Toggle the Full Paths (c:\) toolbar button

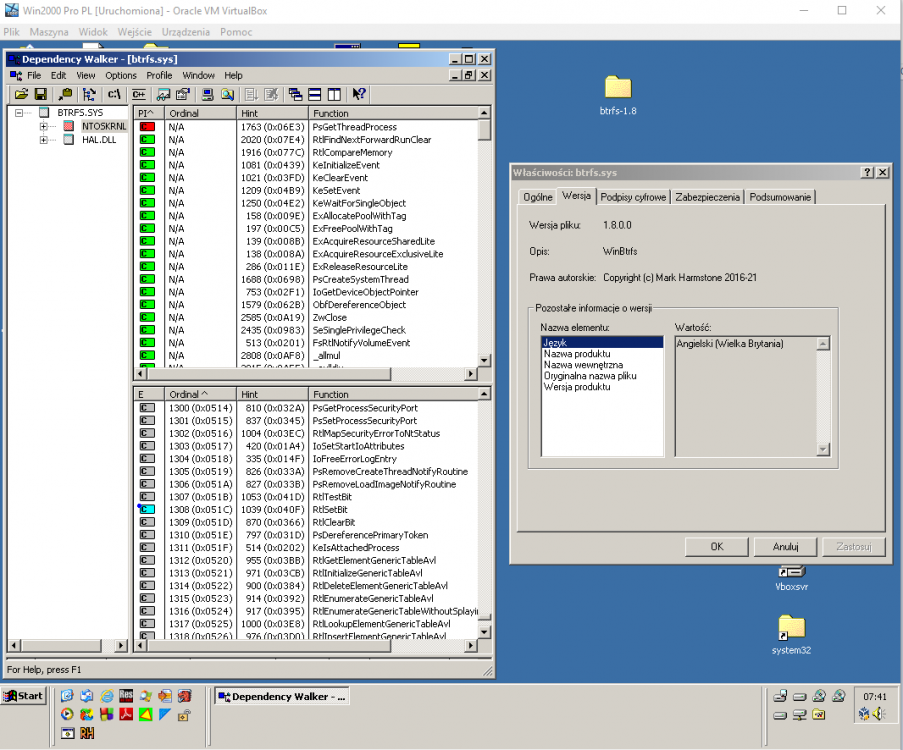[114, 94]
